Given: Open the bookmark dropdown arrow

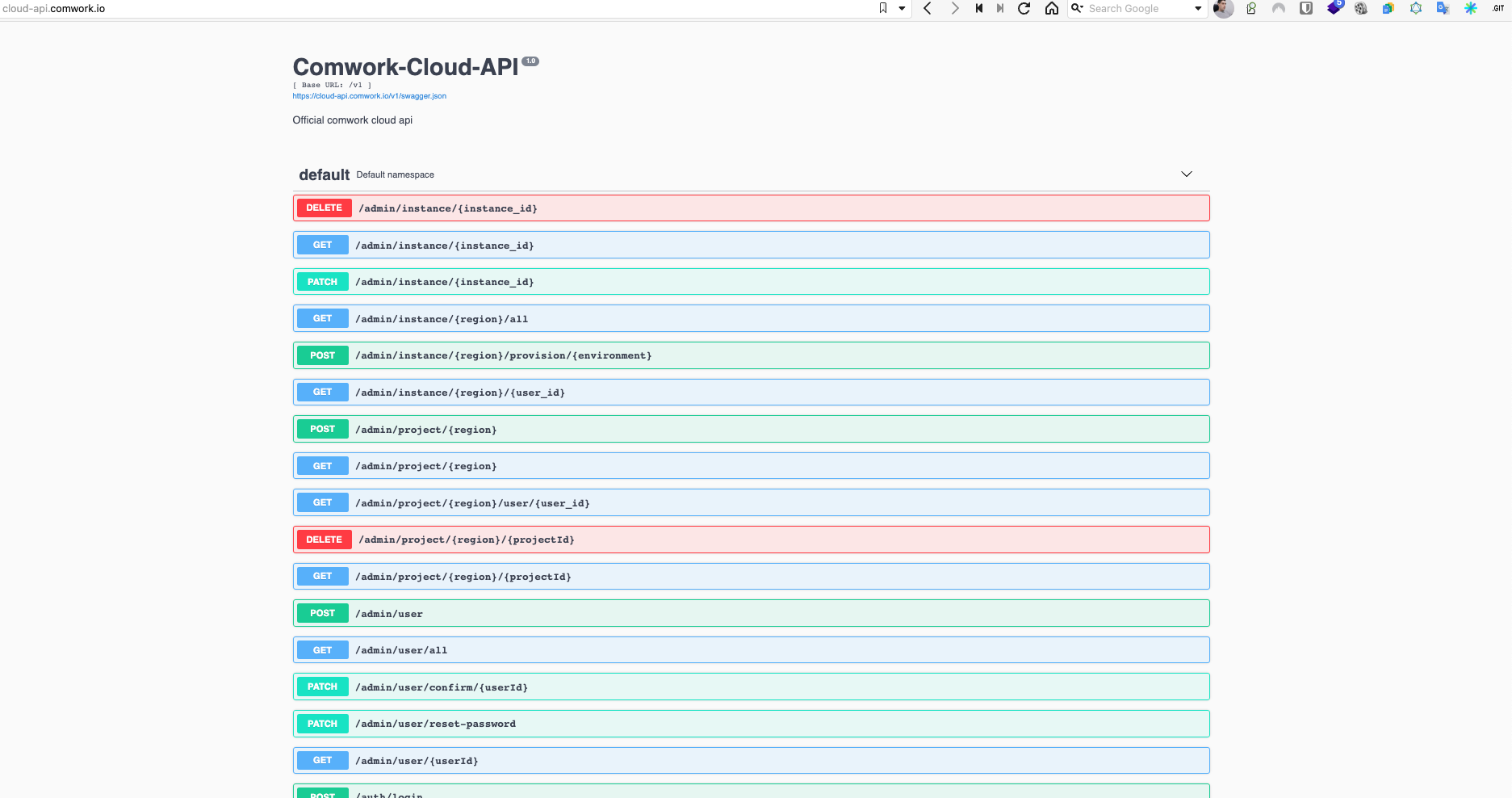Looking at the screenshot, I should 902,8.
